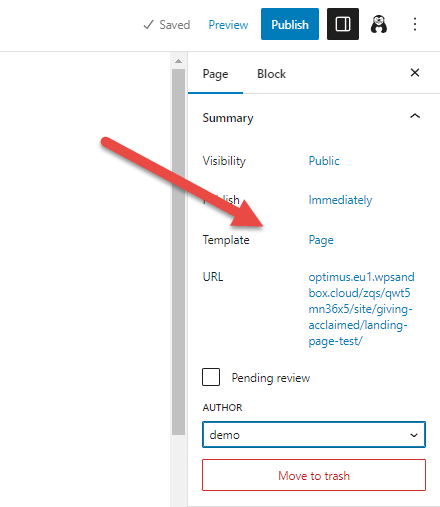This screenshot has width=440, height=507.
Task: Change visibility from Public
Action: [324, 161]
